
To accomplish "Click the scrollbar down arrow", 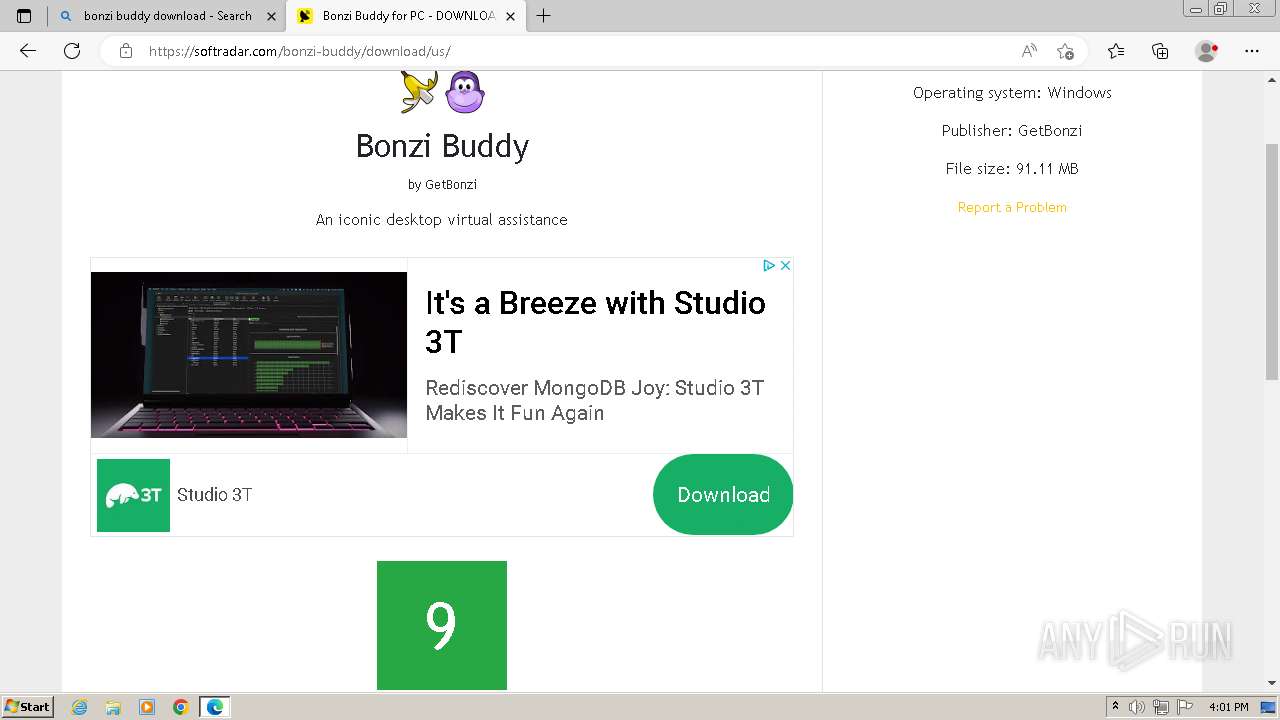I will click(x=1272, y=685).
